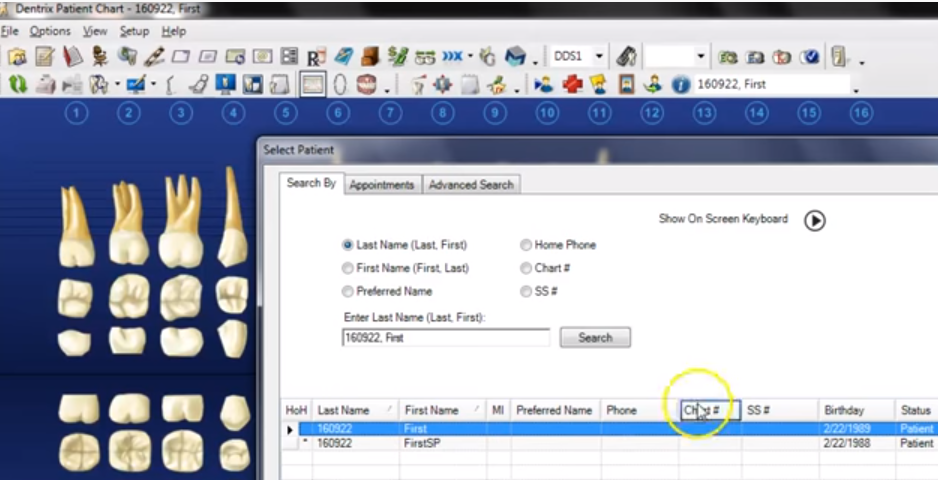Click the dollar sign ledger icon
Screen dimensions: 938x480
[398, 57]
